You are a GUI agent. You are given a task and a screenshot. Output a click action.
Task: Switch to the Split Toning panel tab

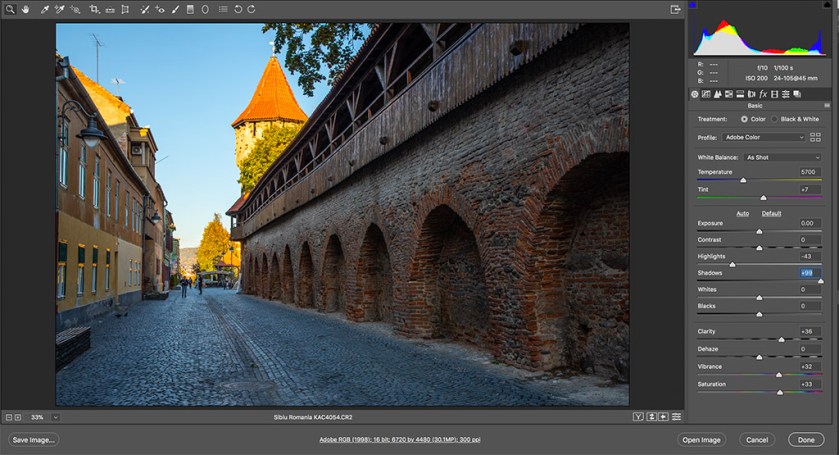tap(740, 94)
